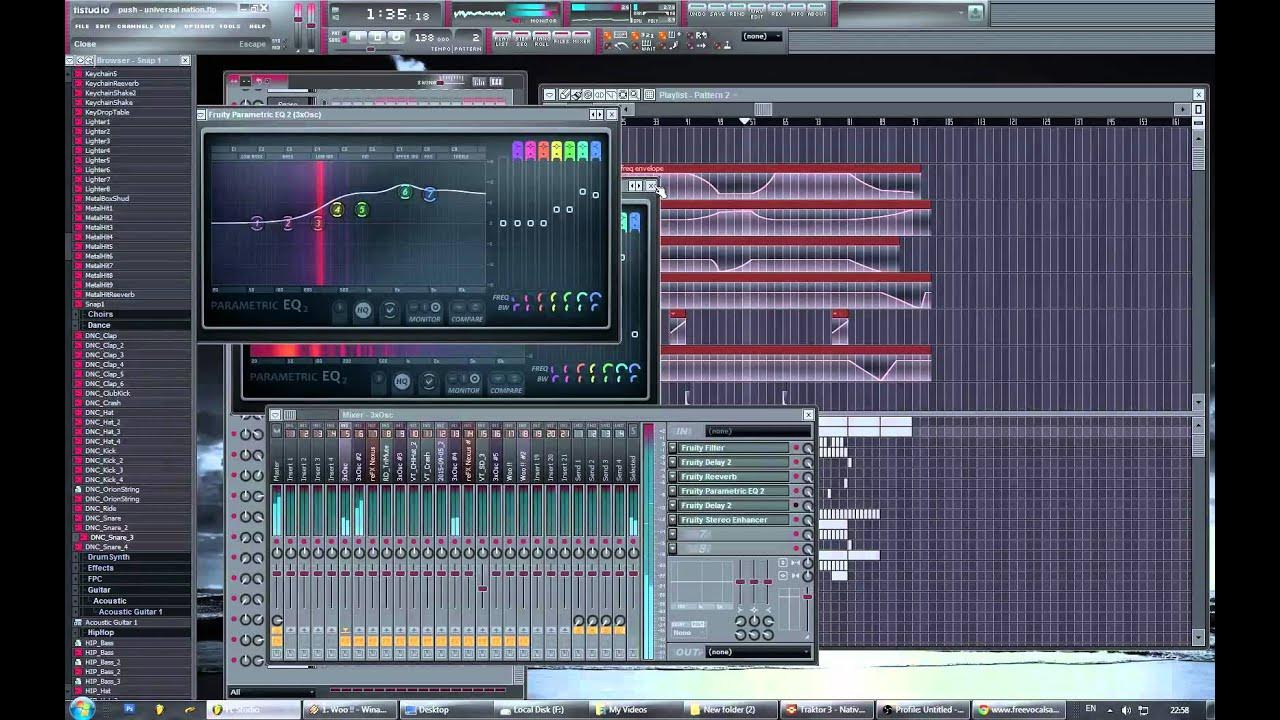The height and width of the screenshot is (720, 1280).
Task: Mute the 3xOsc mixer track LED
Action: point(345,541)
